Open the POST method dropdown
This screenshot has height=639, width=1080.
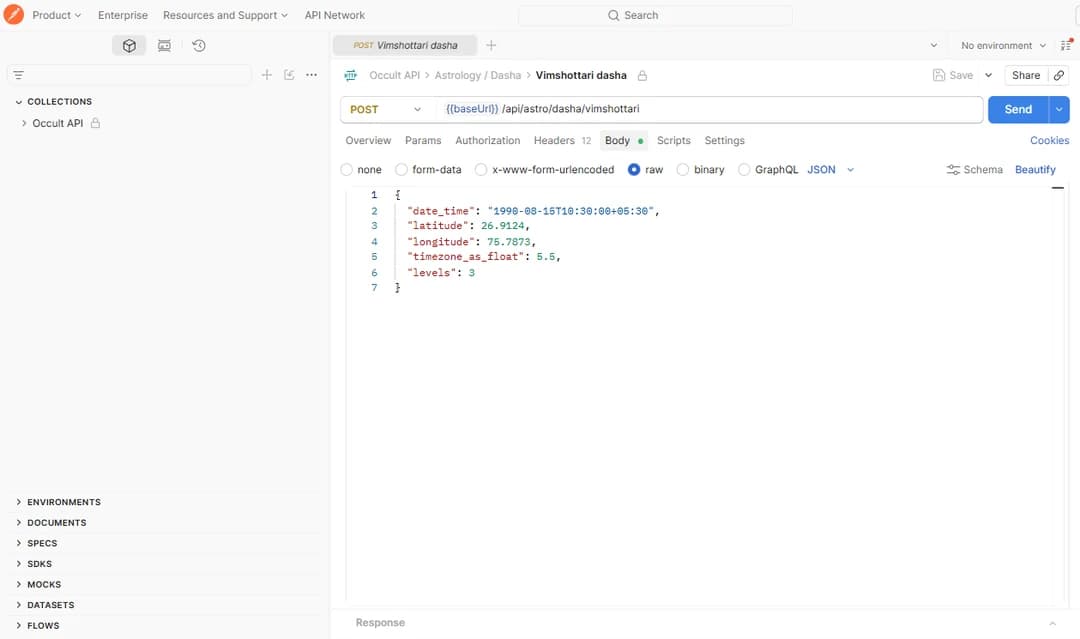[386, 109]
